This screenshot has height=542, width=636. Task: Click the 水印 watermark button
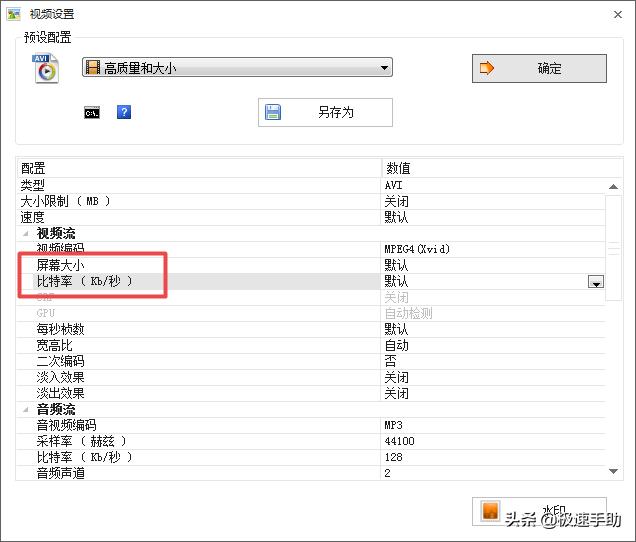539,511
